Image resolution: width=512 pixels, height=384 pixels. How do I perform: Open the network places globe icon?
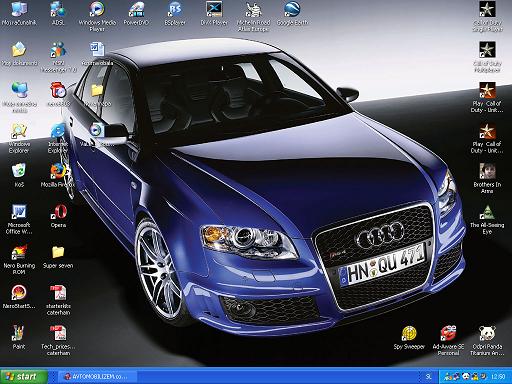(19, 97)
